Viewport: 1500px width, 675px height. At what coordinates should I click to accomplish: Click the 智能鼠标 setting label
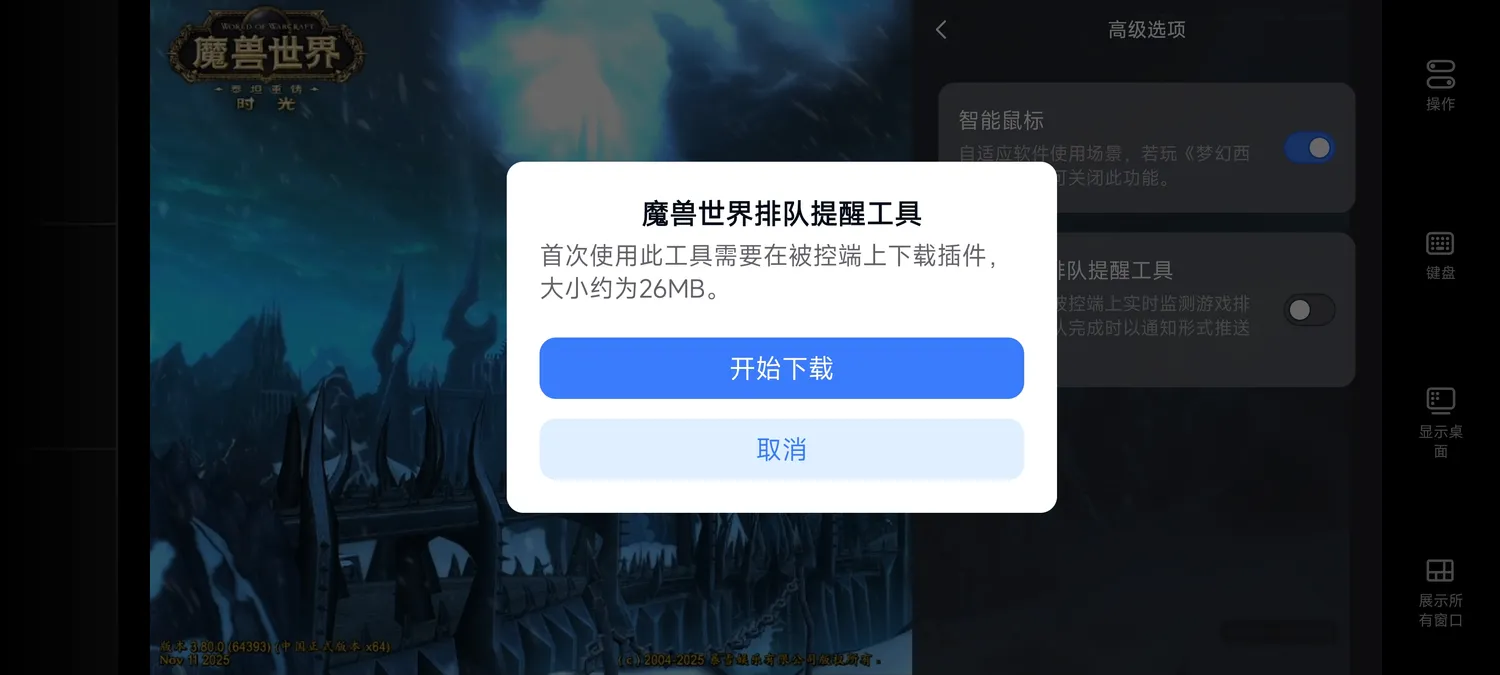[1001, 120]
